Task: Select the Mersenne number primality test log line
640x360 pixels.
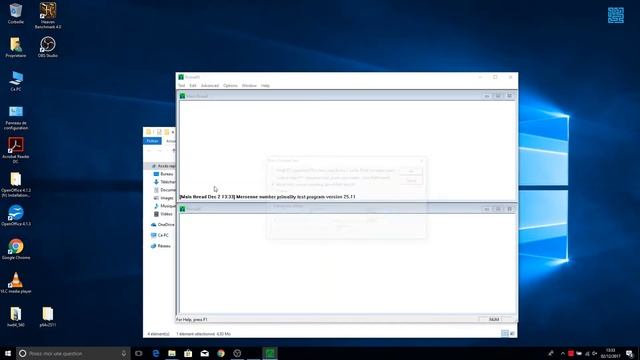Action: tap(267, 197)
